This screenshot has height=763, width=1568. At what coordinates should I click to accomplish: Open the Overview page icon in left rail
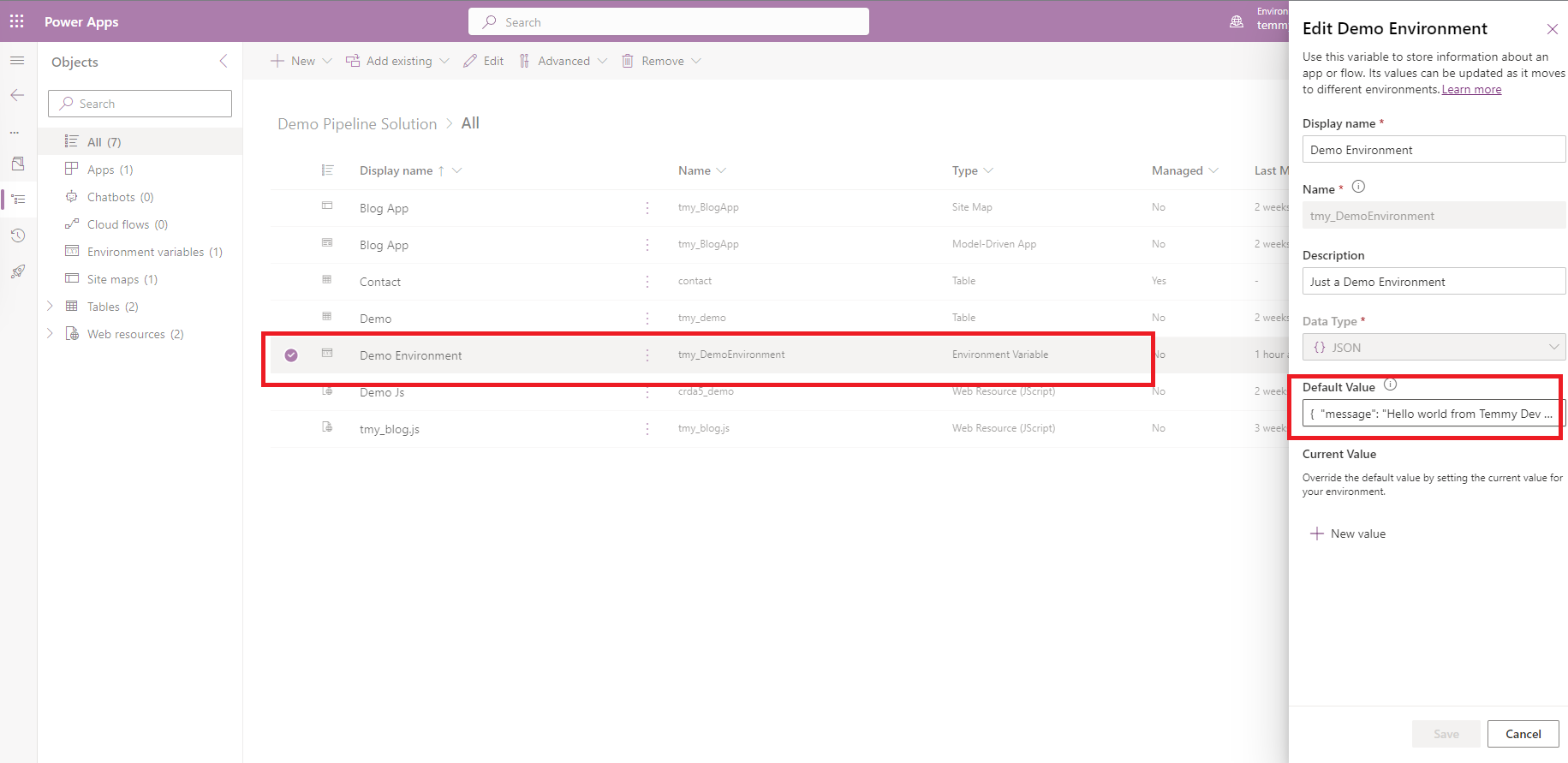pos(18,163)
